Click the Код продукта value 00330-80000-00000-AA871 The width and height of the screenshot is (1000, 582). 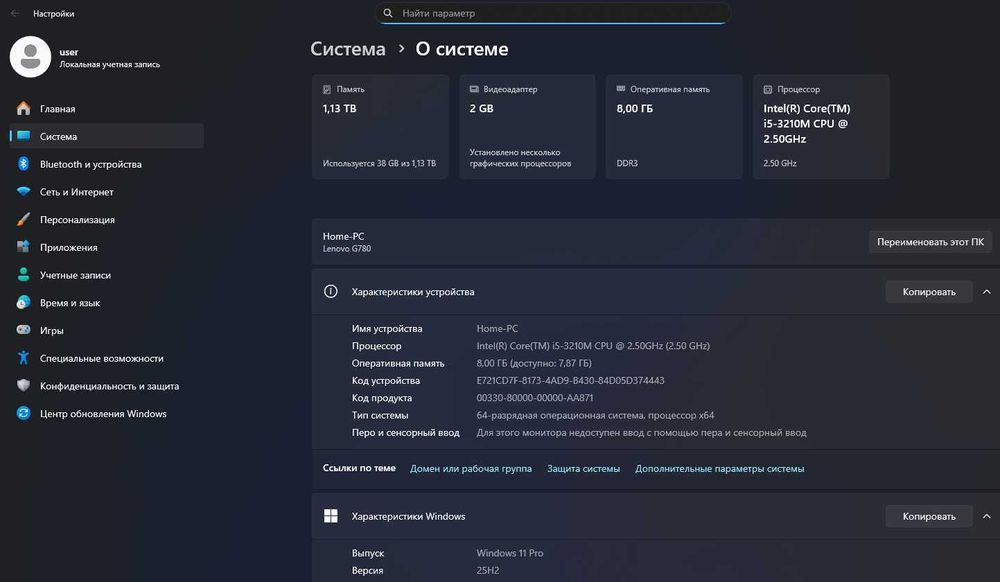pyautogui.click(x=534, y=397)
